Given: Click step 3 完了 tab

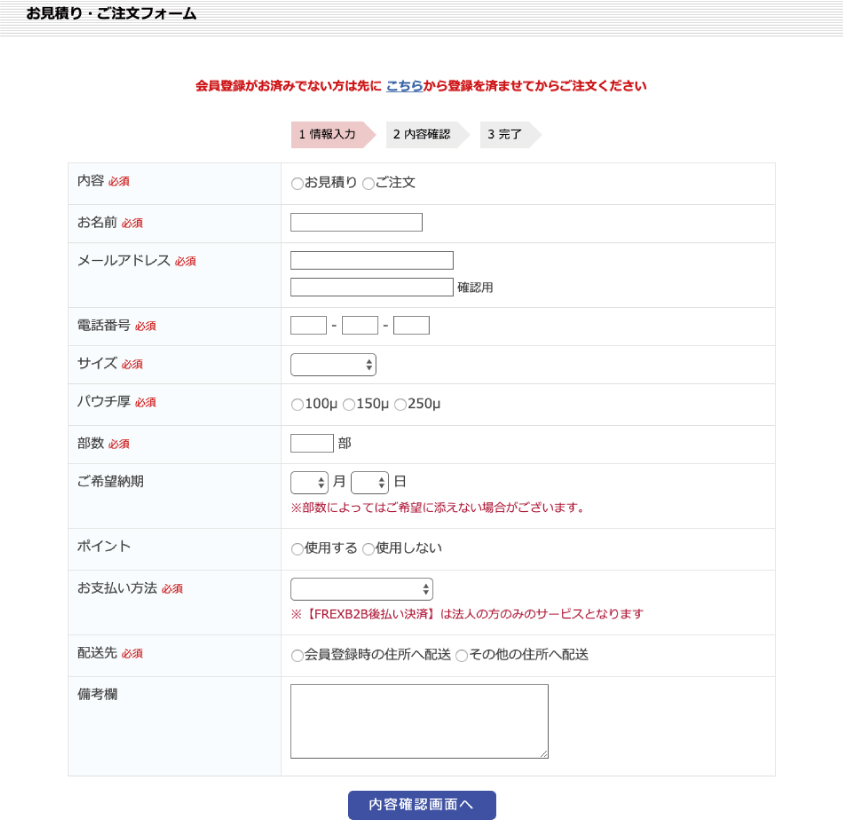Looking at the screenshot, I should pyautogui.click(x=510, y=134).
